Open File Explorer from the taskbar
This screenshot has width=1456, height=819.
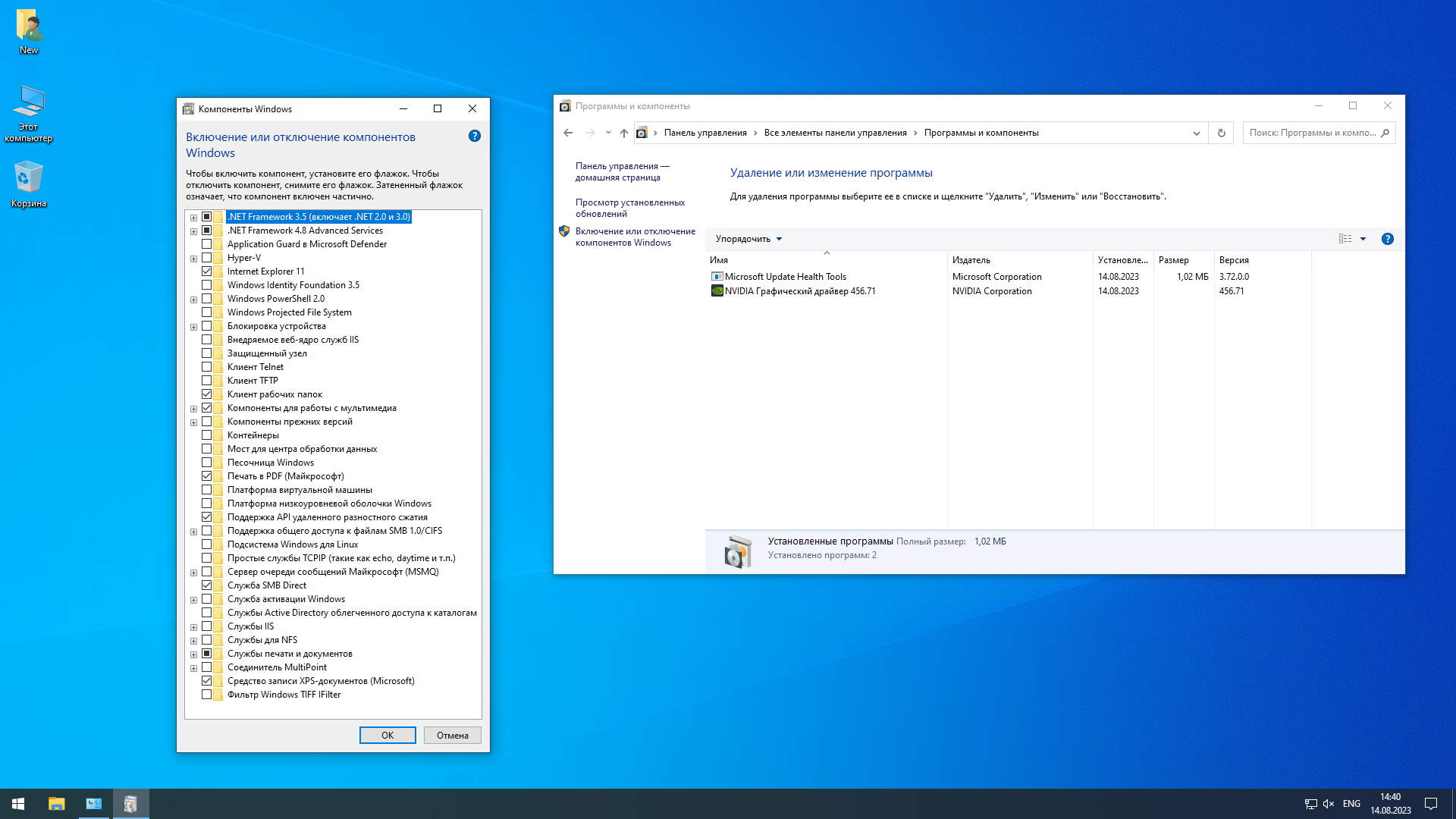56,804
